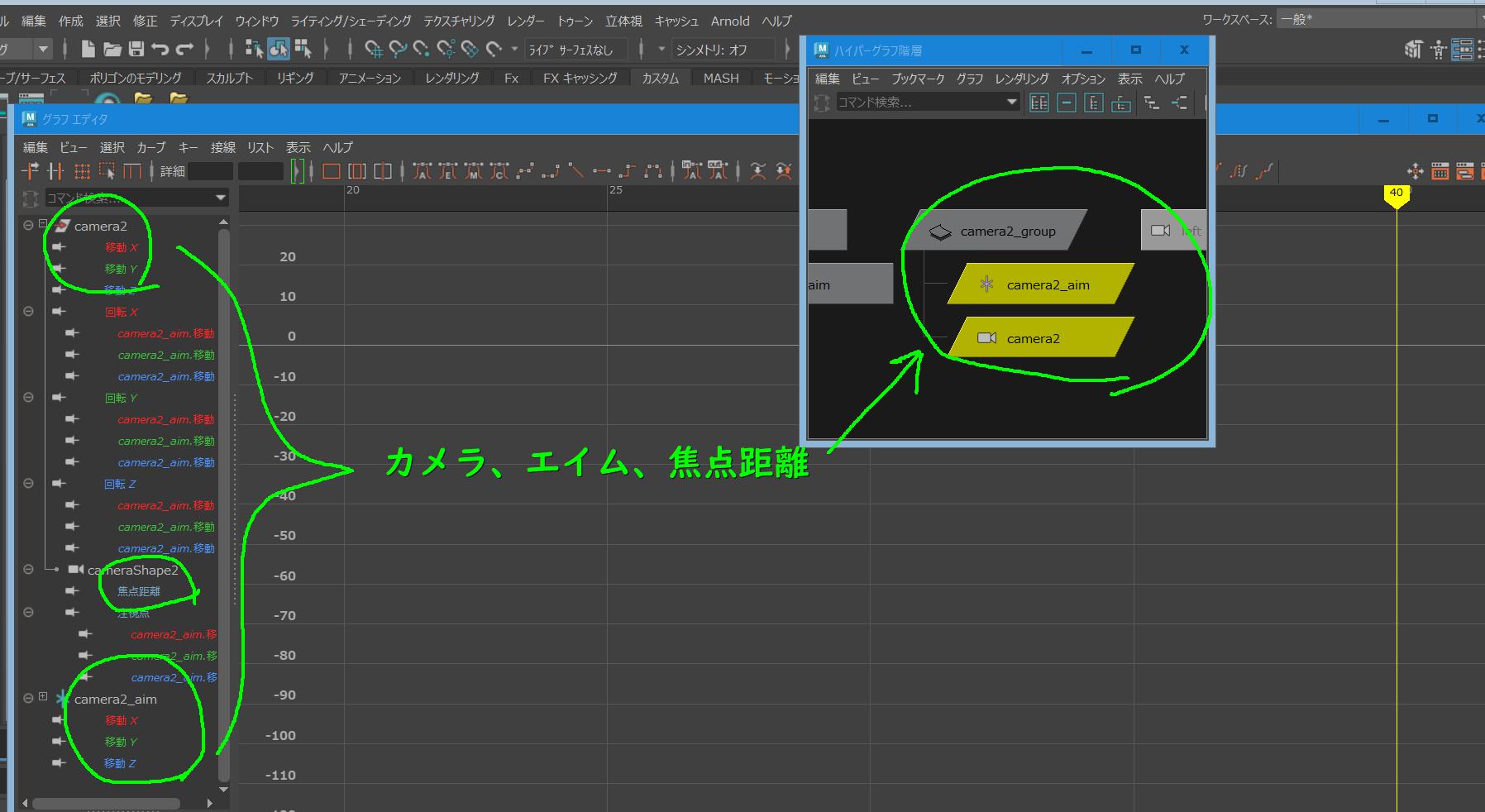1485x812 pixels.
Task: Select 焦点距離 channel under cameraShape2
Action: click(139, 591)
